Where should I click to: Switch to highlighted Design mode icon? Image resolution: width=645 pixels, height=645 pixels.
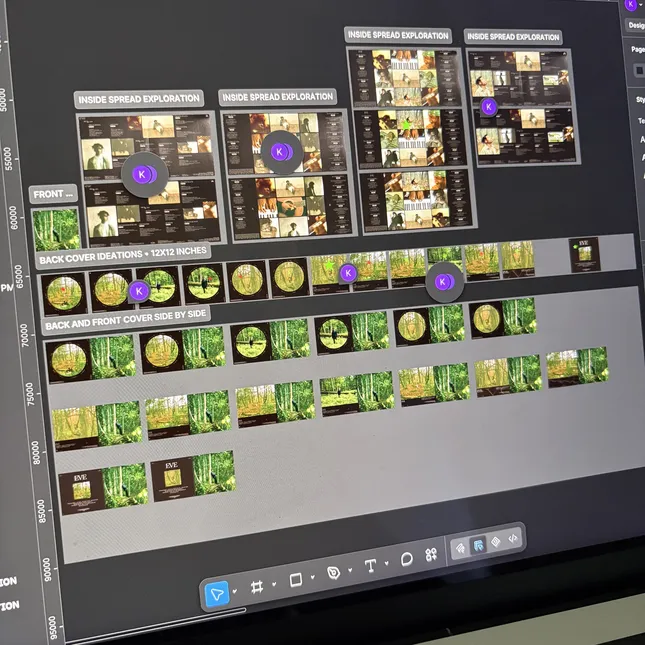pos(478,545)
